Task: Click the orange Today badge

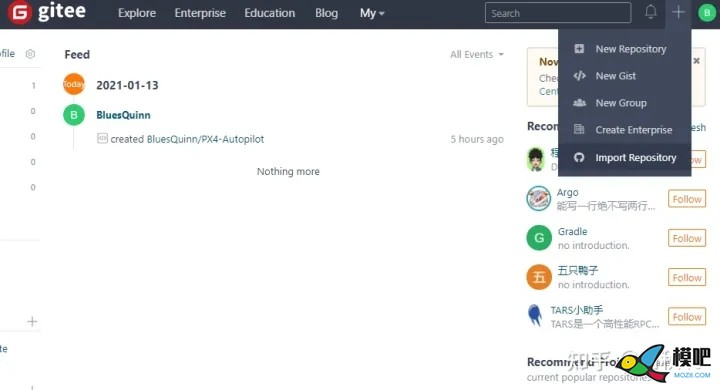Action: pyautogui.click(x=74, y=84)
